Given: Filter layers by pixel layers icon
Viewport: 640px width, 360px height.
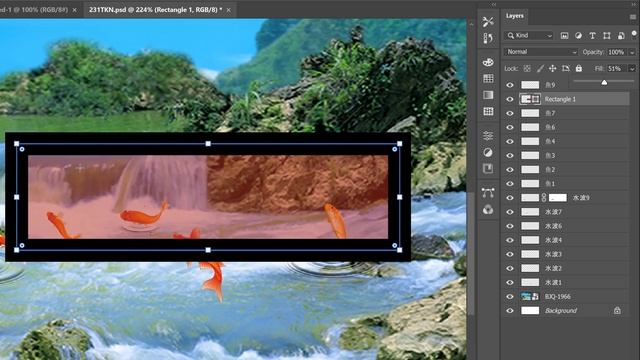Looking at the screenshot, I should pos(564,36).
